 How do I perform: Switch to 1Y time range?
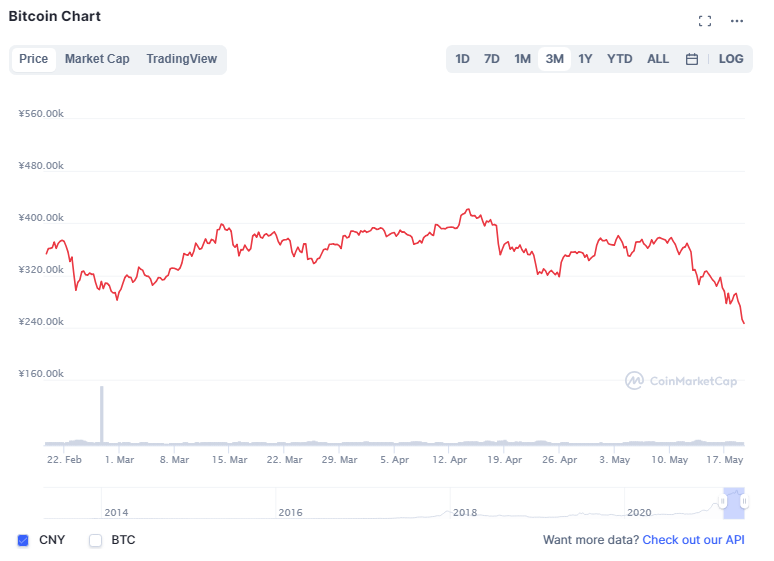pyautogui.click(x=585, y=59)
